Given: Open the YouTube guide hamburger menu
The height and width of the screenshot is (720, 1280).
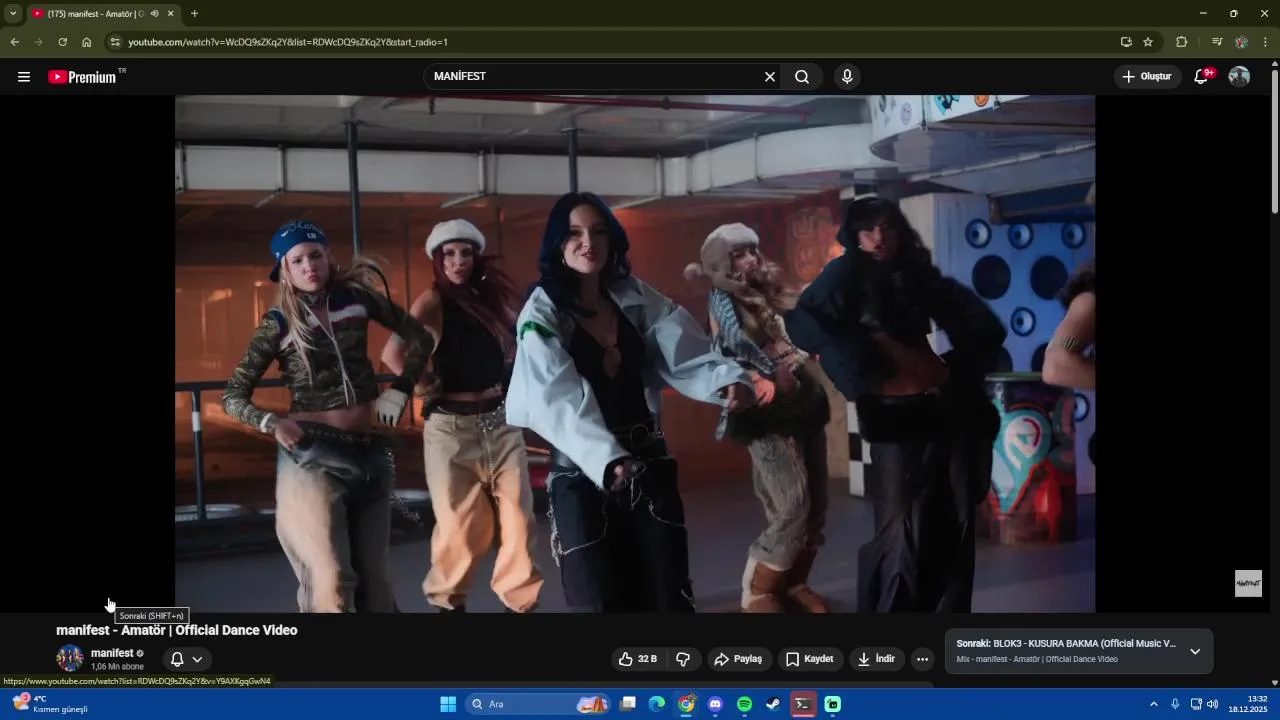Looking at the screenshot, I should point(24,77).
